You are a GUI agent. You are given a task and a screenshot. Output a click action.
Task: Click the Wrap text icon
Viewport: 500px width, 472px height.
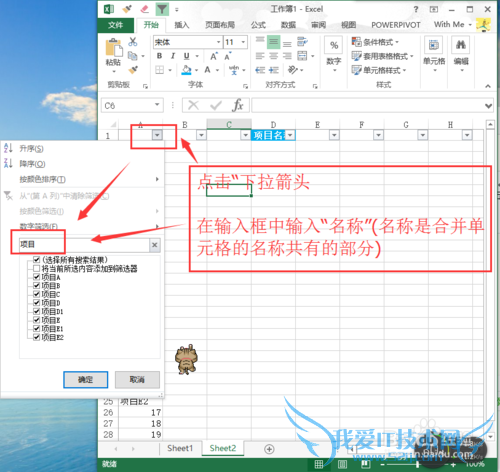302,42
